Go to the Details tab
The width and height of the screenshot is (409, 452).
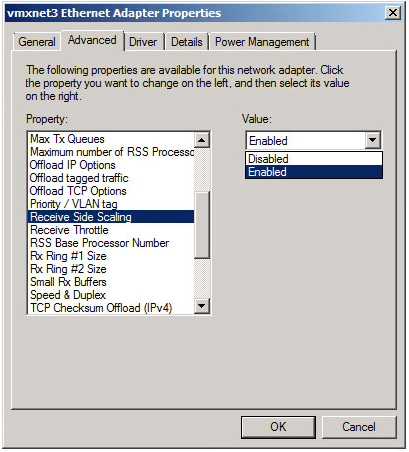187,42
